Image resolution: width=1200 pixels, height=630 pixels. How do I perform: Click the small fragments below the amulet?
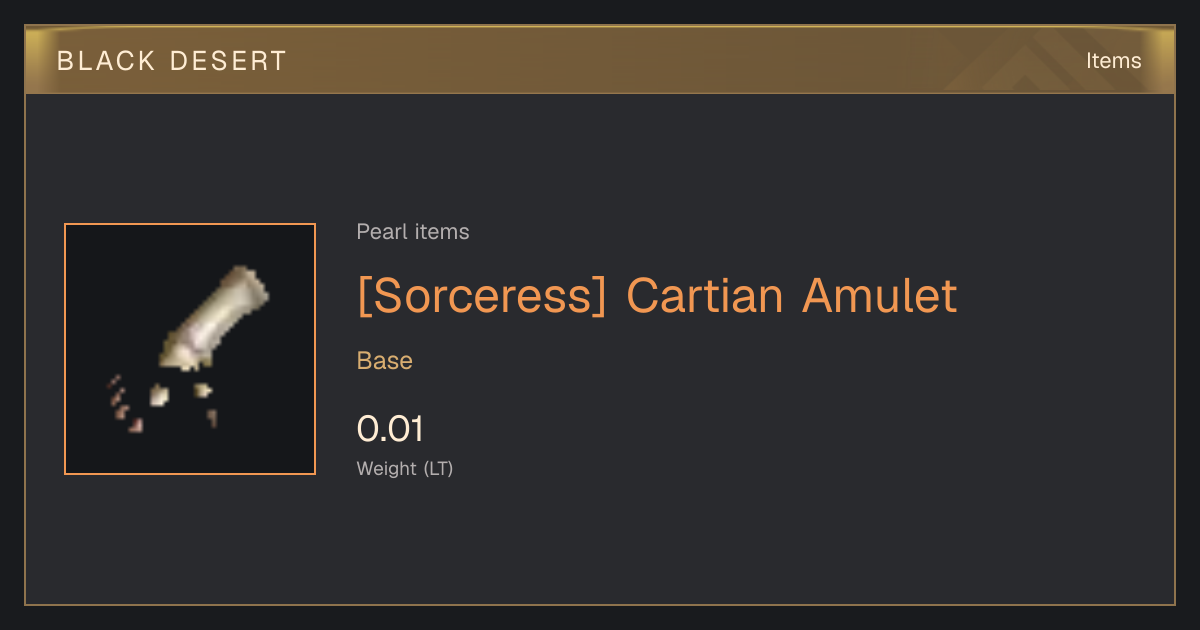pyautogui.click(x=160, y=403)
